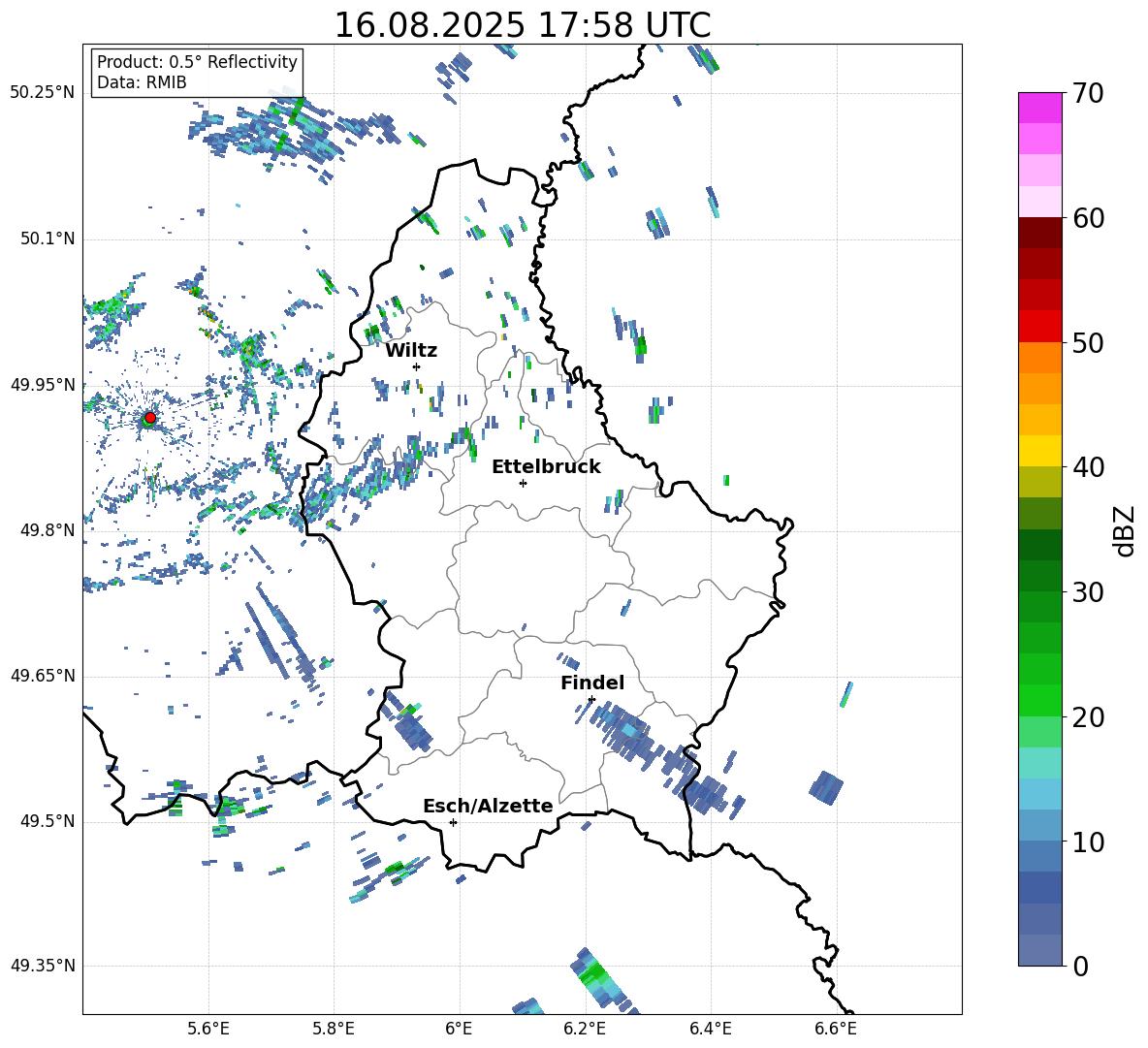1148x1048 pixels.
Task: Click the Findel station cross marker
Action: [x=591, y=700]
